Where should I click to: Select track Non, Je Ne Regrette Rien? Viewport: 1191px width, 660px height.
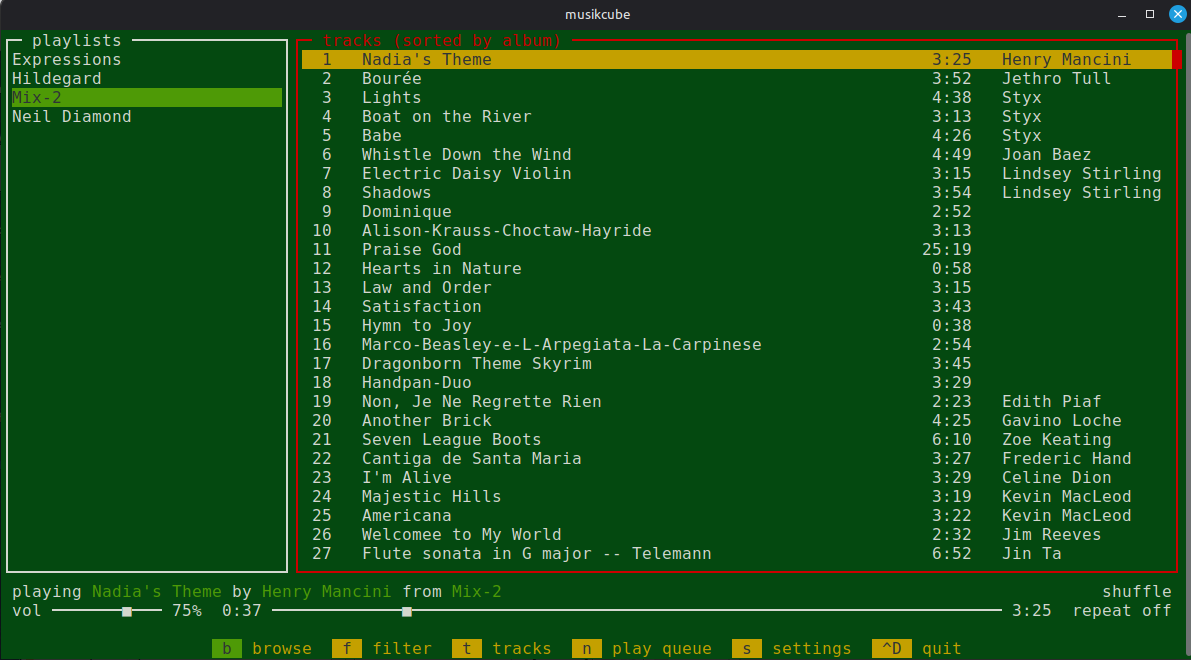pos(737,402)
